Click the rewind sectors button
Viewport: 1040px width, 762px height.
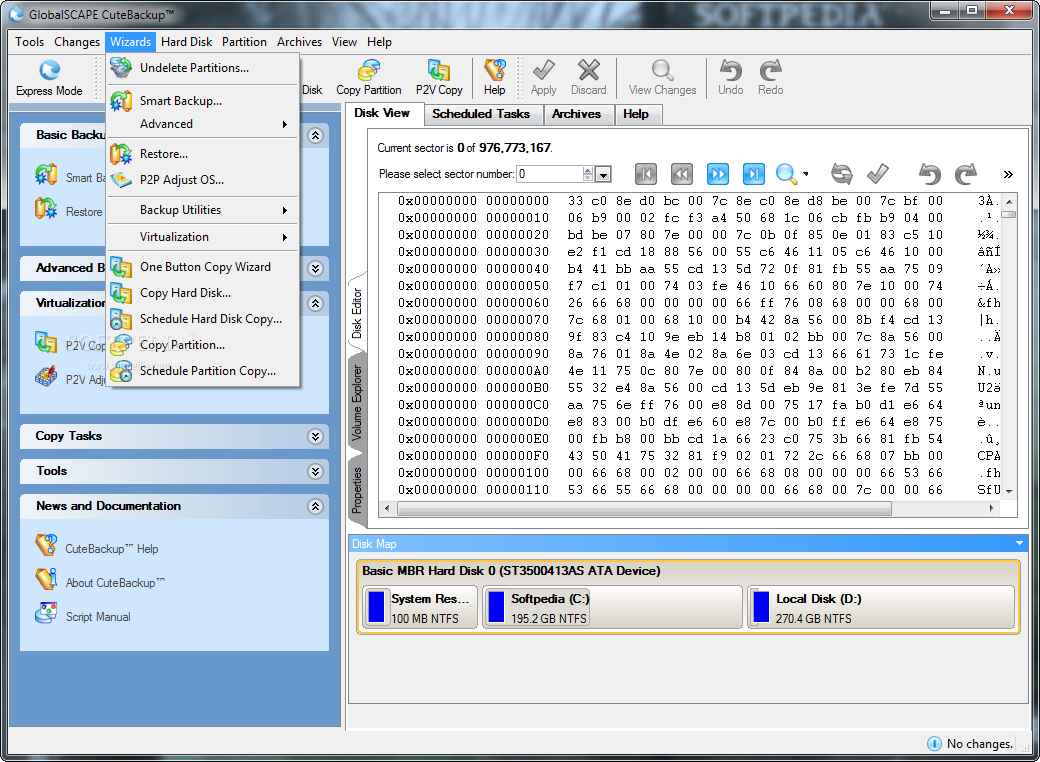pos(681,174)
